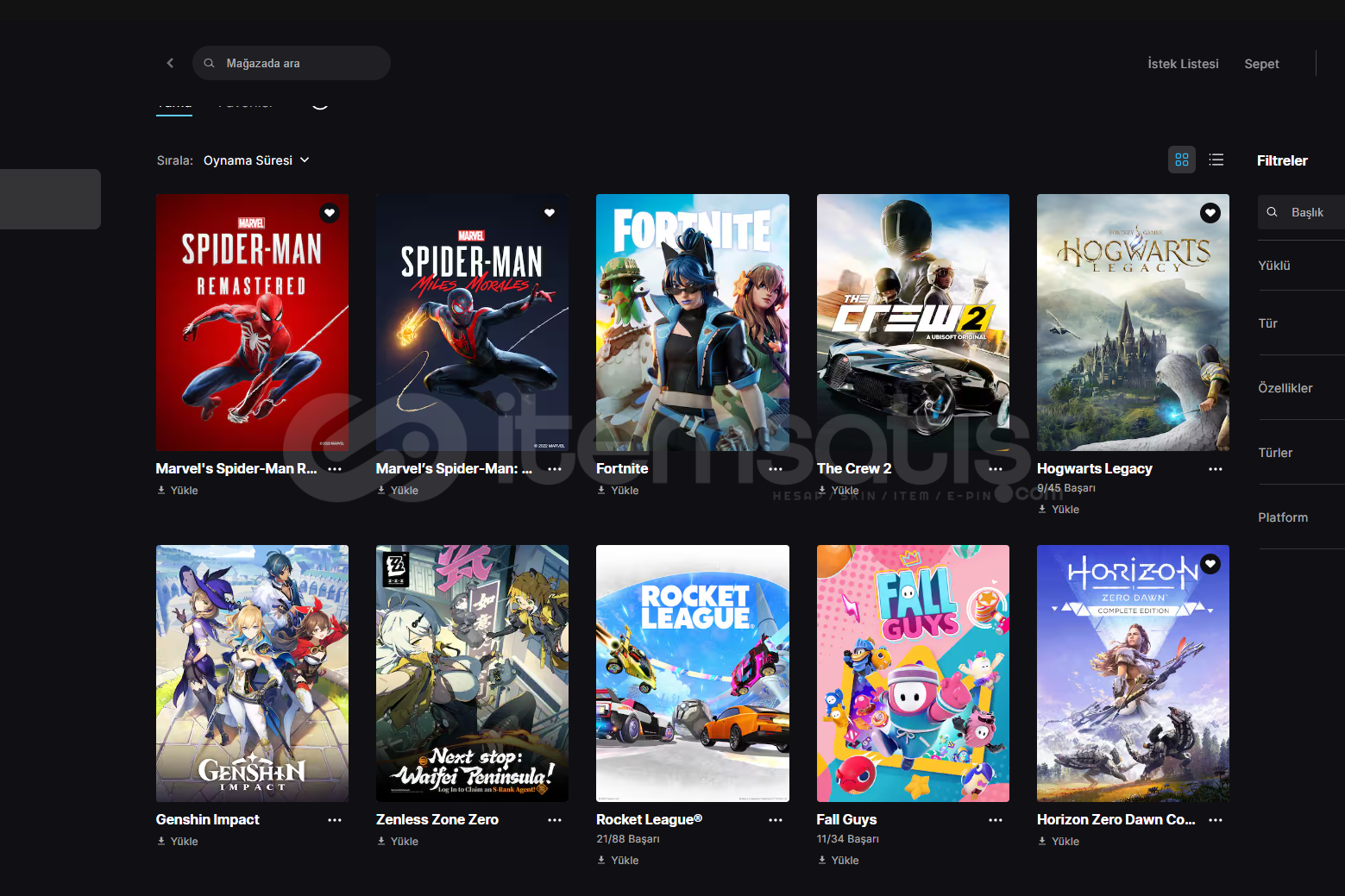Click the "9/45 Başarı" achievements text

pyautogui.click(x=1066, y=488)
